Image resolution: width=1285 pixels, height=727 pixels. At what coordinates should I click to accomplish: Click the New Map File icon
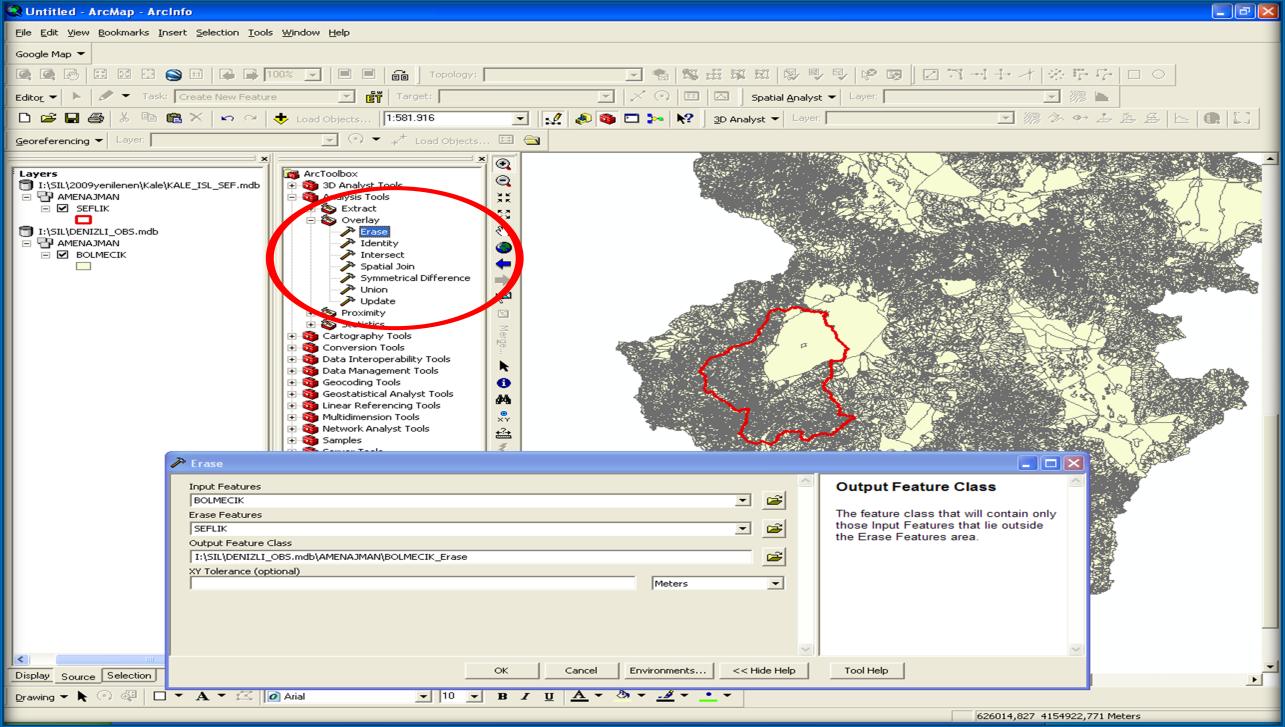[25, 119]
